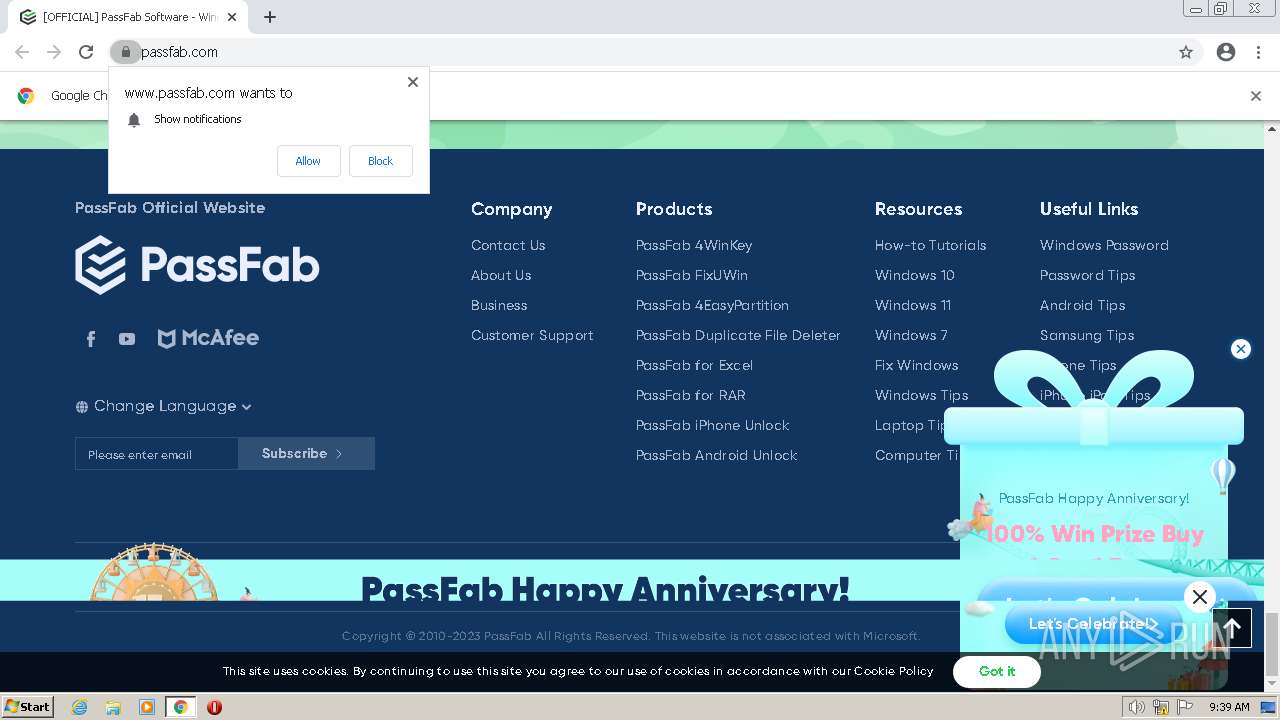
Task: Accept cookies with Got it button
Action: (x=997, y=671)
